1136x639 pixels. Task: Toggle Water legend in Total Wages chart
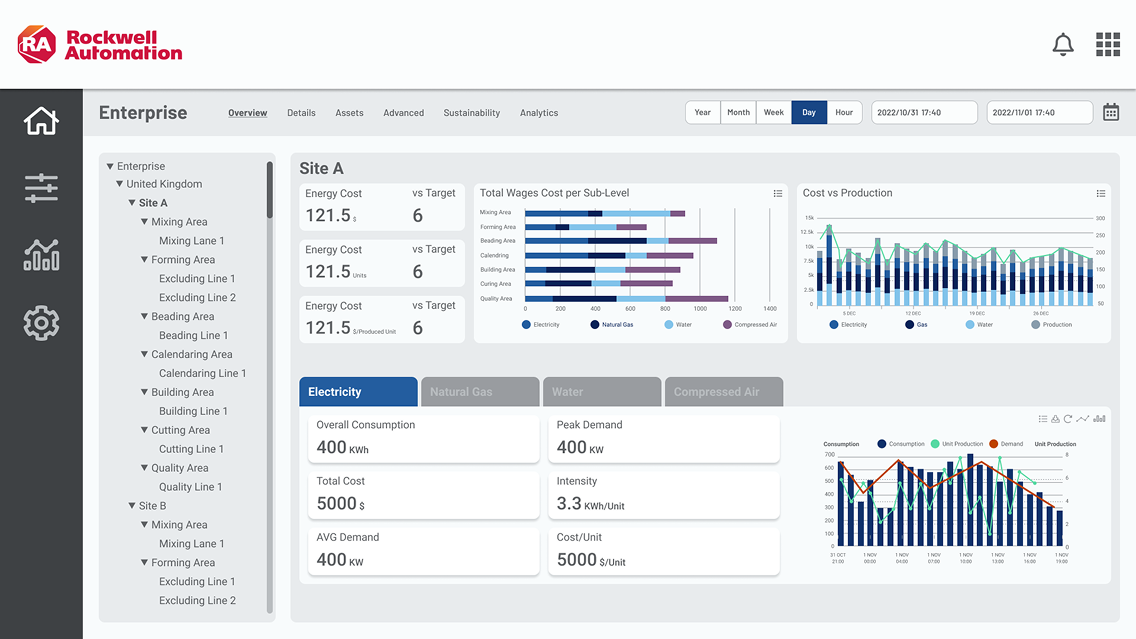pyautogui.click(x=678, y=325)
